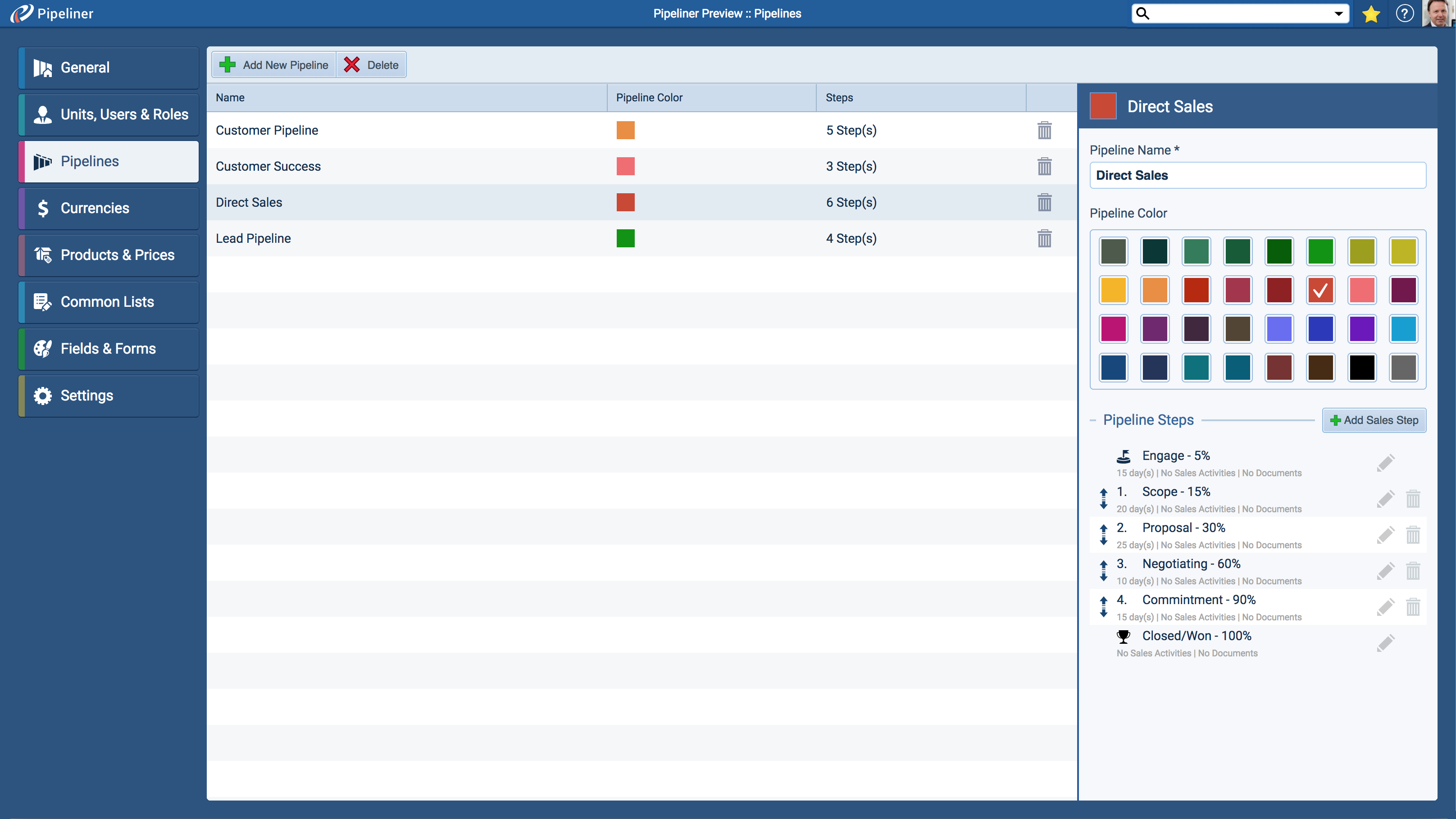Edit the Engage step with pencil icon

coord(1385,463)
